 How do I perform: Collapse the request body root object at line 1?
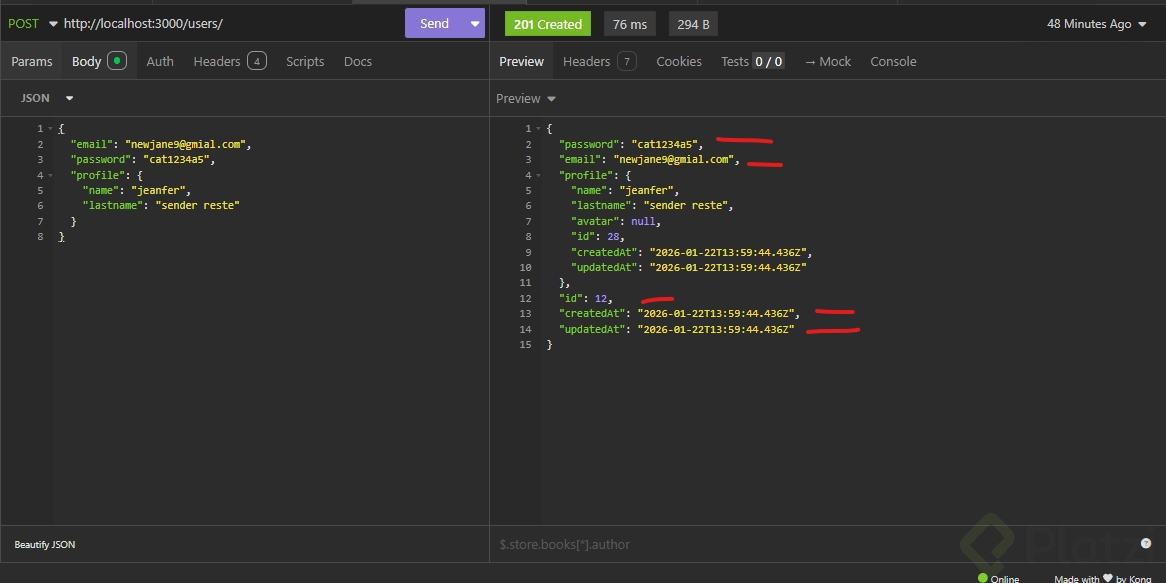tap(51, 129)
